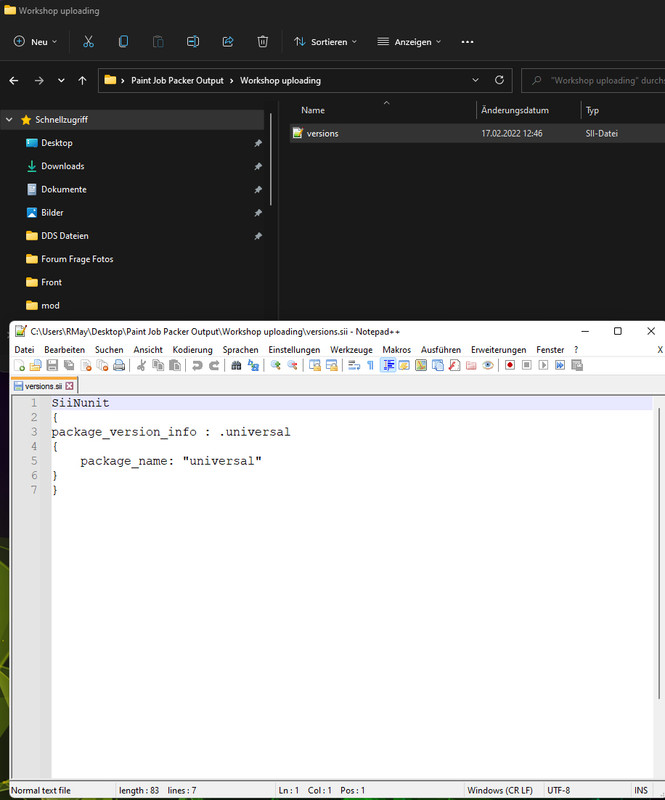Toggle synchronized horizontal scrolling icon
This screenshot has height=800, width=665.
point(332,365)
